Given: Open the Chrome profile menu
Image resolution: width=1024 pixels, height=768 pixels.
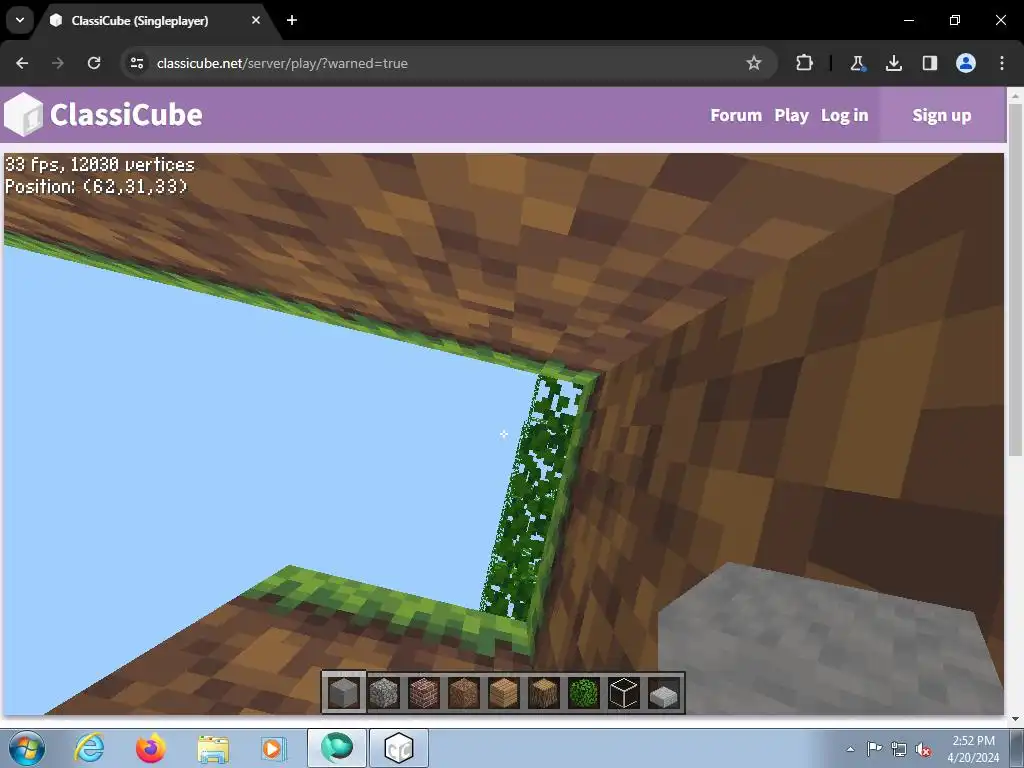Looking at the screenshot, I should point(966,63).
